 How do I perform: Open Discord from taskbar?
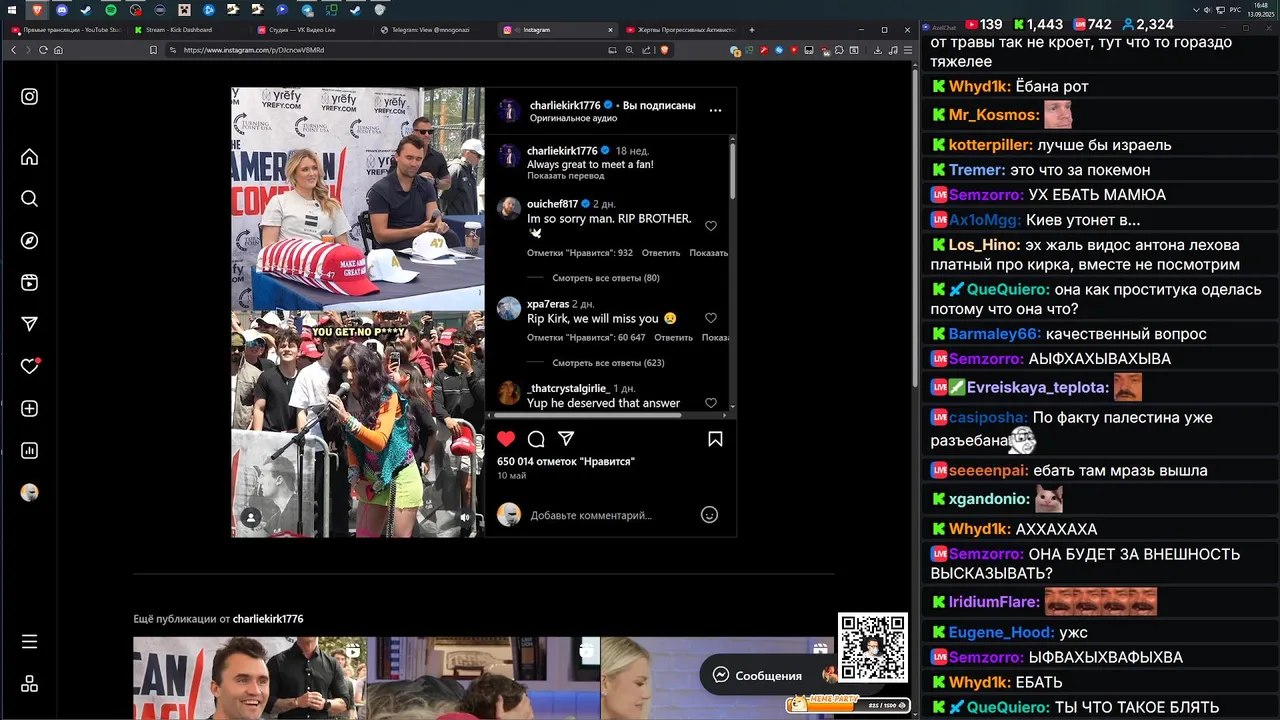point(62,10)
